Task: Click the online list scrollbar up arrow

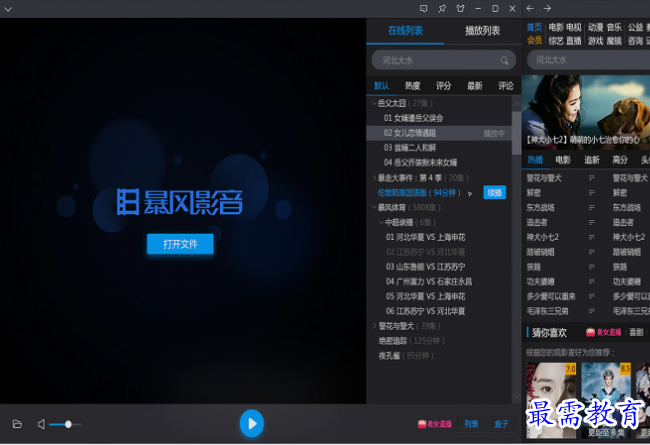Action: [517, 104]
